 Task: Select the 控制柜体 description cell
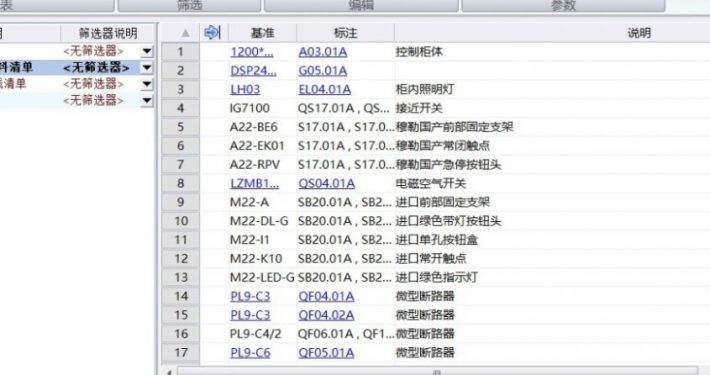(419, 52)
